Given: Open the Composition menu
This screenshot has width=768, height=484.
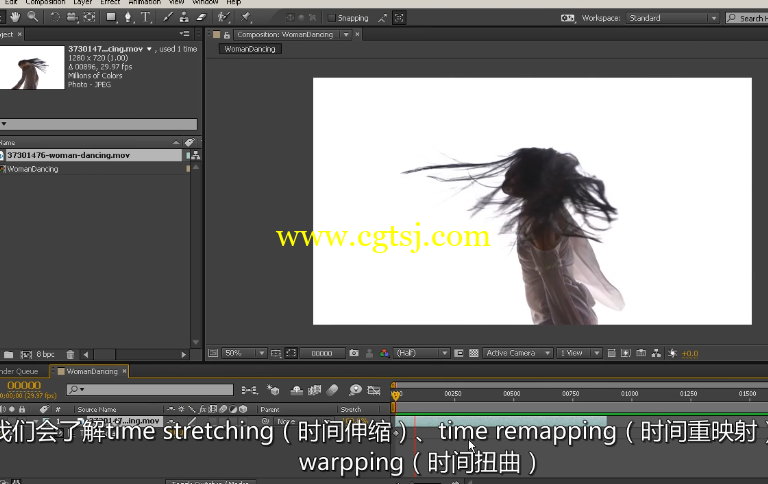Looking at the screenshot, I should click(45, 2).
